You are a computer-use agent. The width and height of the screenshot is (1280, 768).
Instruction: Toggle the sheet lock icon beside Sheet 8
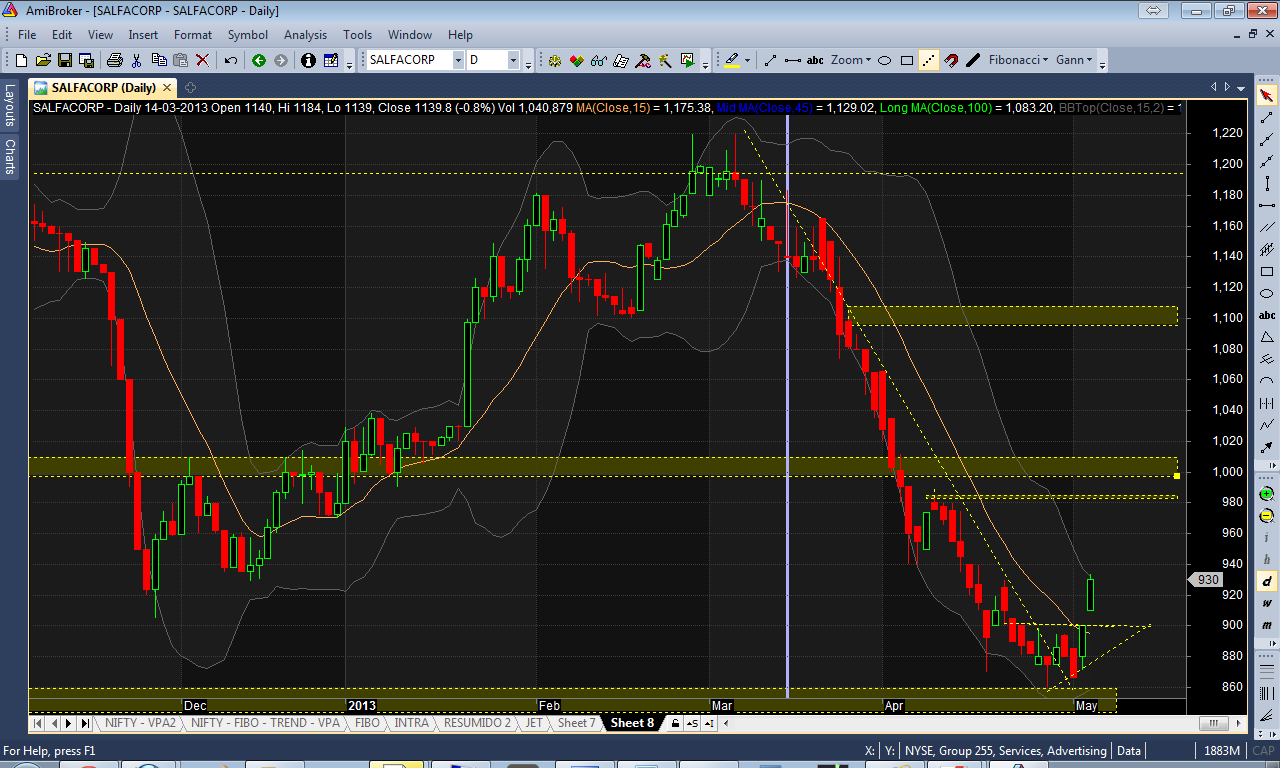pyautogui.click(x=676, y=723)
